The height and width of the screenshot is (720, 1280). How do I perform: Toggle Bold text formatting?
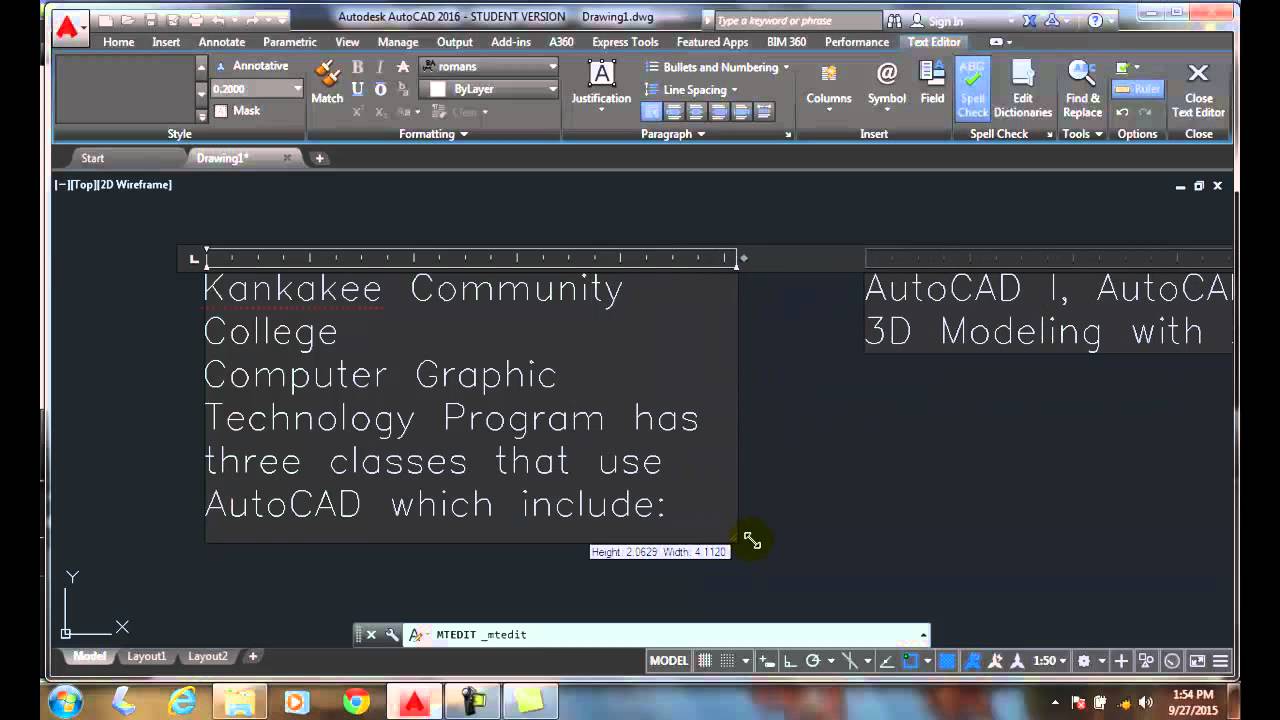(357, 67)
